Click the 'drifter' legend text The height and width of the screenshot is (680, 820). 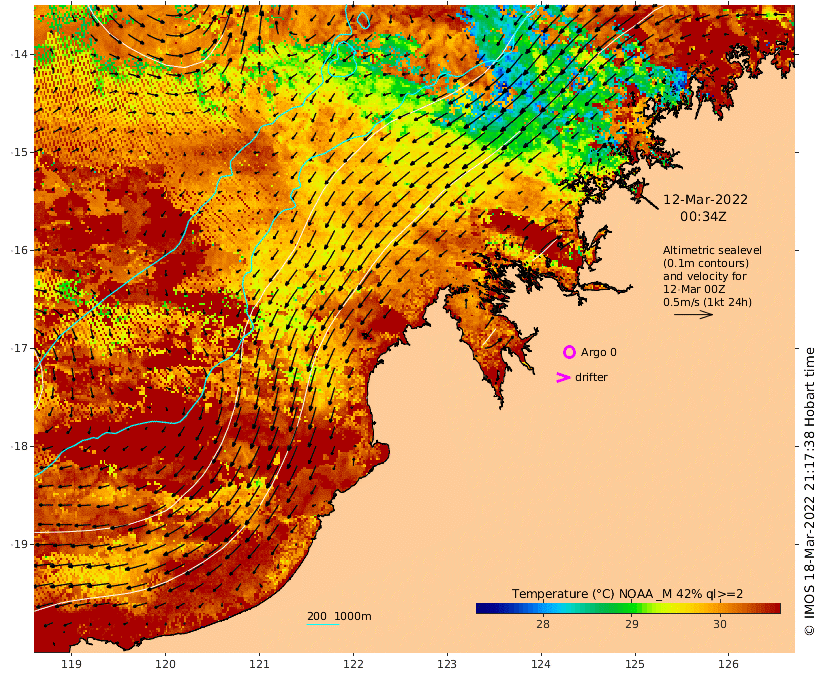click(x=591, y=377)
